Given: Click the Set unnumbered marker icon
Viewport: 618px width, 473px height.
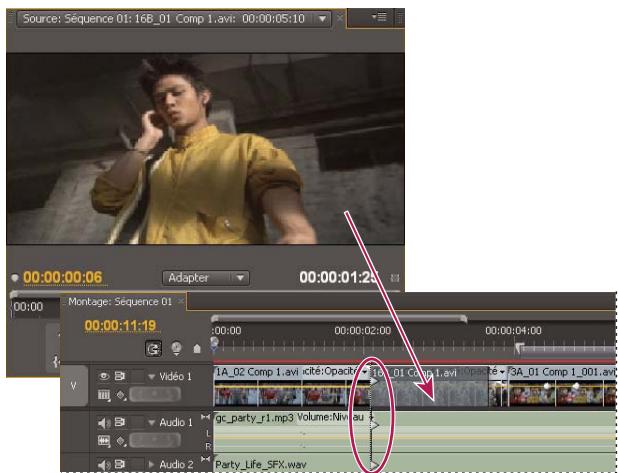Looking at the screenshot, I should [x=197, y=349].
